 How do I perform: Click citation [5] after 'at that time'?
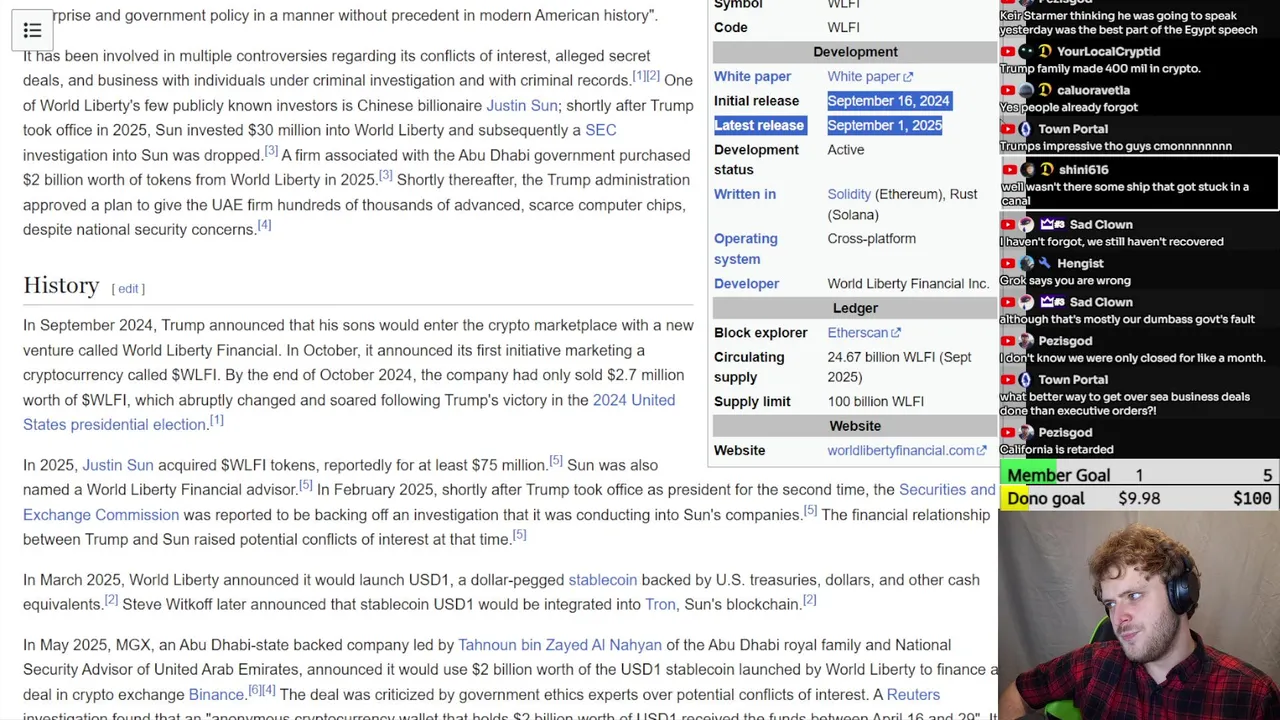[519, 535]
